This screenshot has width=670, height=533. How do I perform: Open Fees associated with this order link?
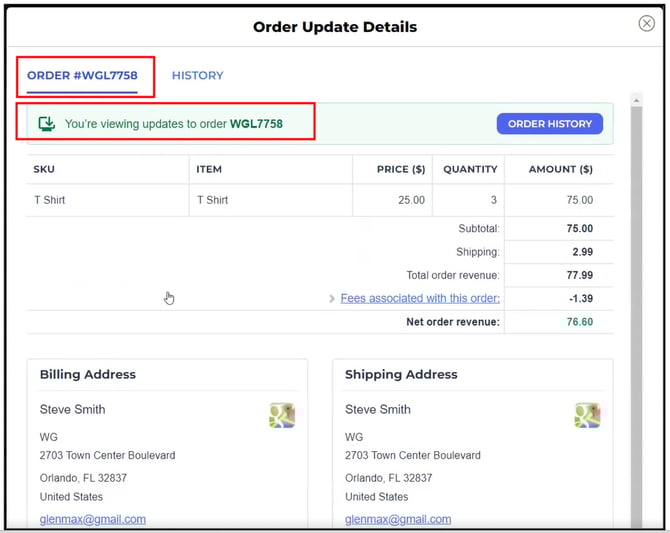[x=420, y=298]
